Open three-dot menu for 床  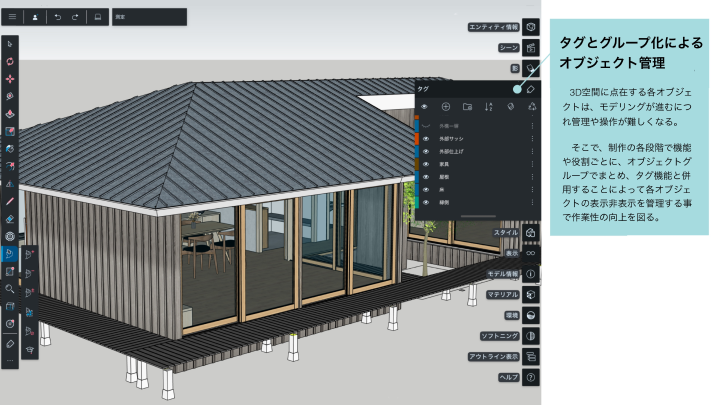point(533,189)
